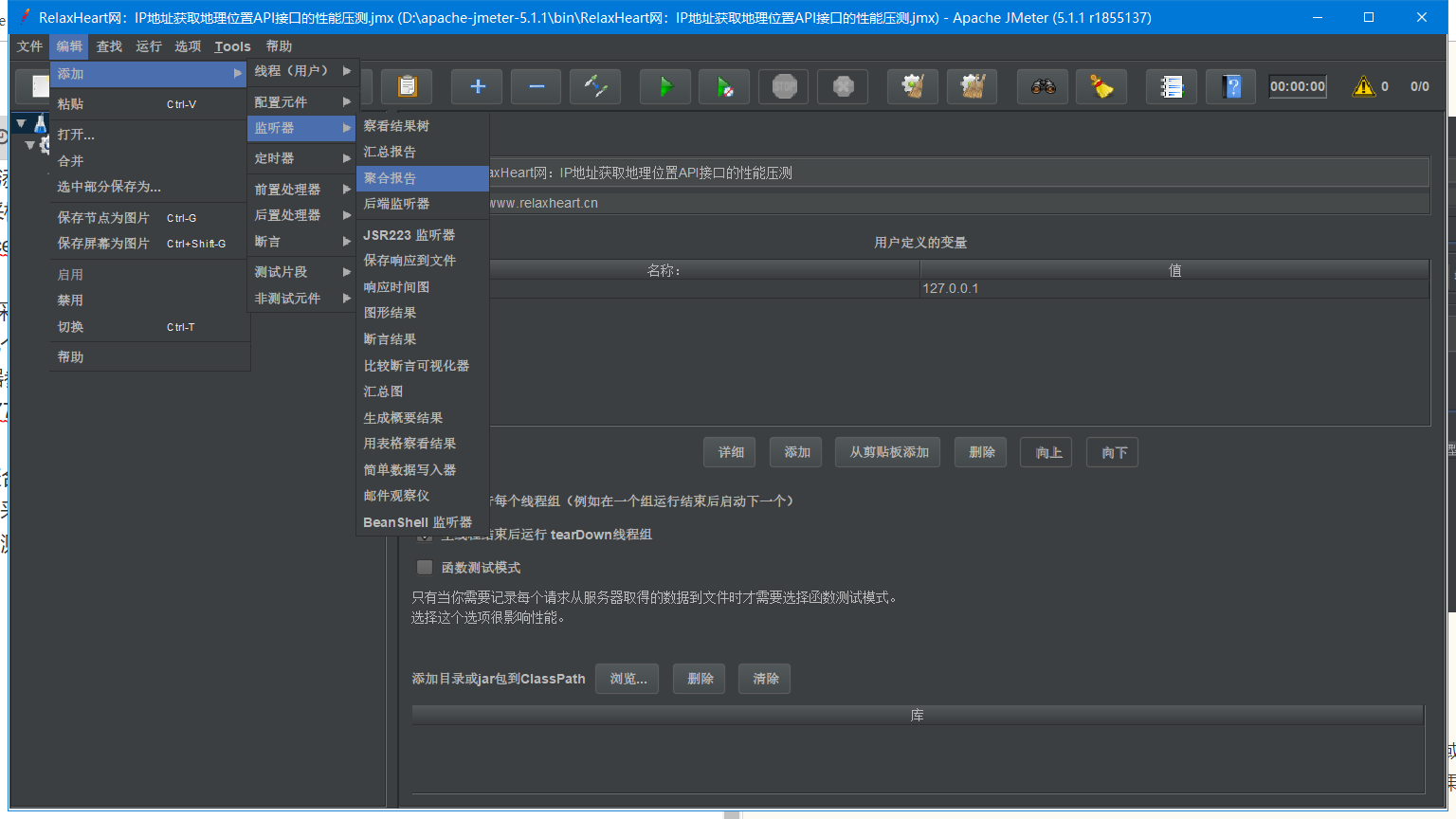Expand the 断言 submenu
Image resolution: width=1456 pixels, height=819 pixels.
click(x=302, y=242)
